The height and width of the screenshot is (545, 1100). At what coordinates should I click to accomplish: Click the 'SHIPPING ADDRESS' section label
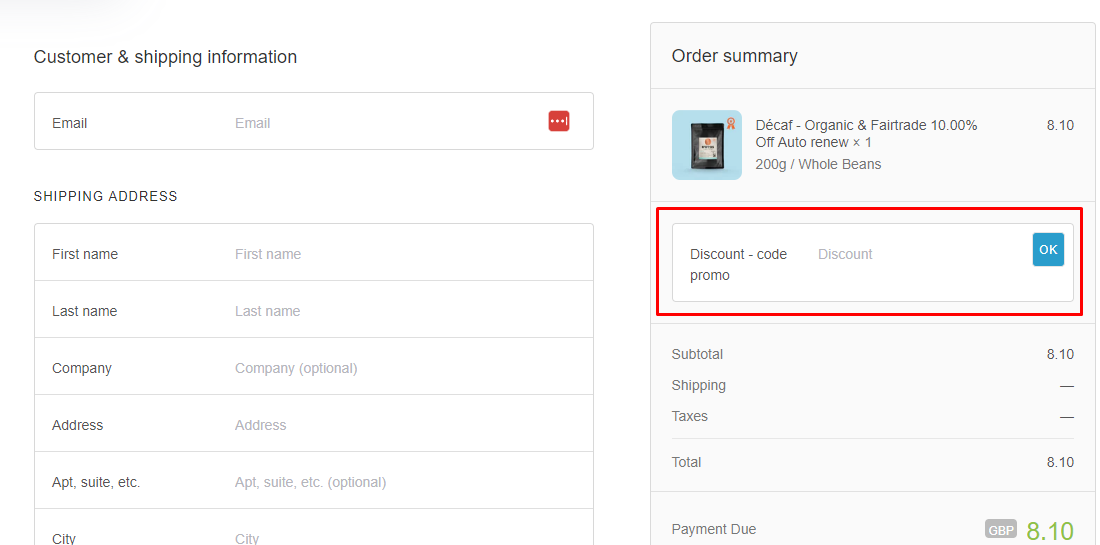pyautogui.click(x=106, y=196)
